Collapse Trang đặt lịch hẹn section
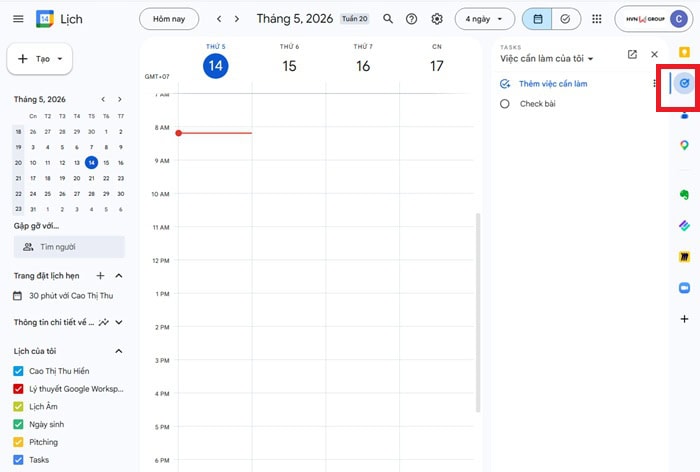This screenshot has height=472, width=700. pos(119,276)
